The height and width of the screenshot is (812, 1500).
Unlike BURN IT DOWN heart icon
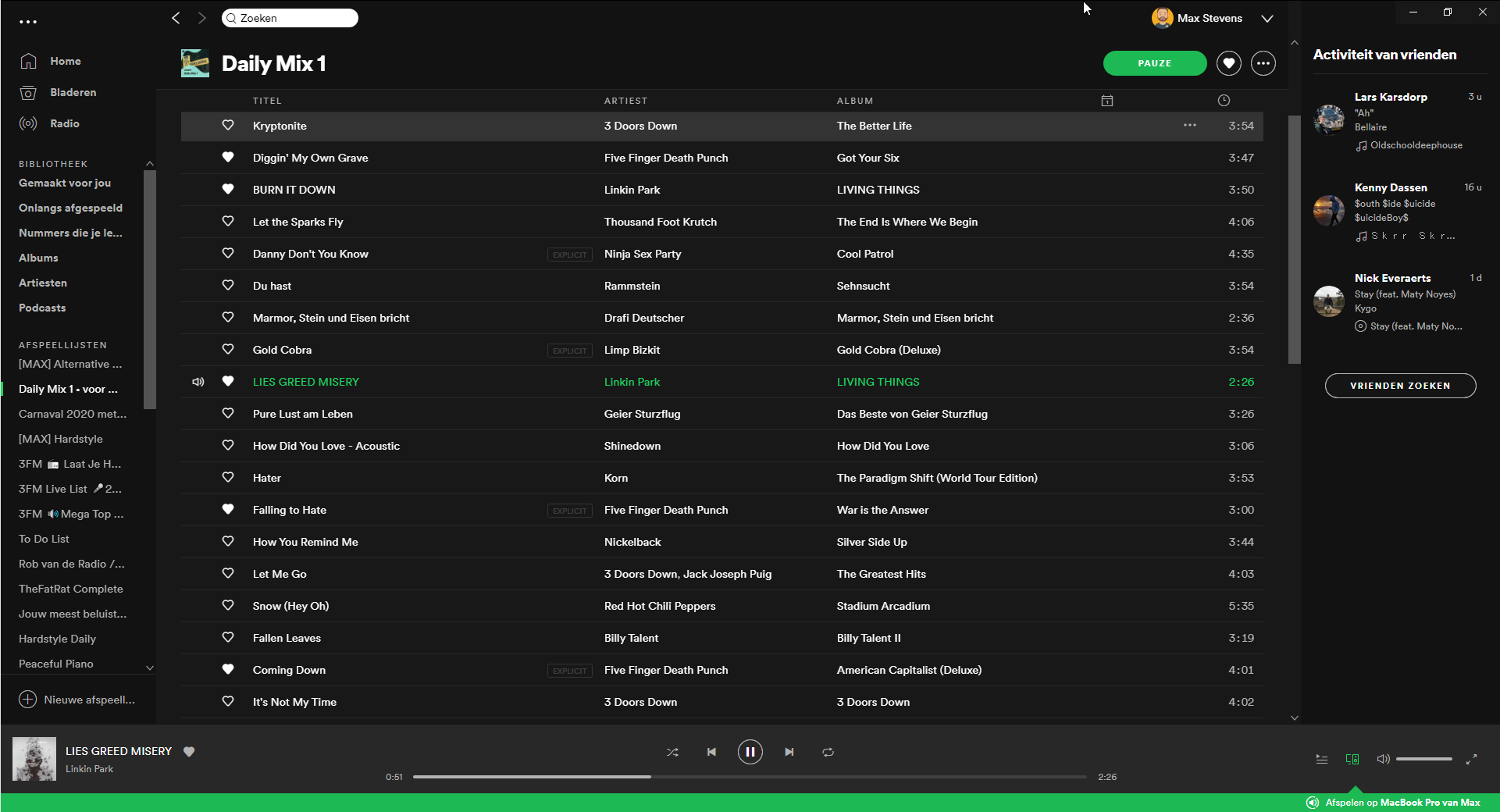[x=228, y=189]
